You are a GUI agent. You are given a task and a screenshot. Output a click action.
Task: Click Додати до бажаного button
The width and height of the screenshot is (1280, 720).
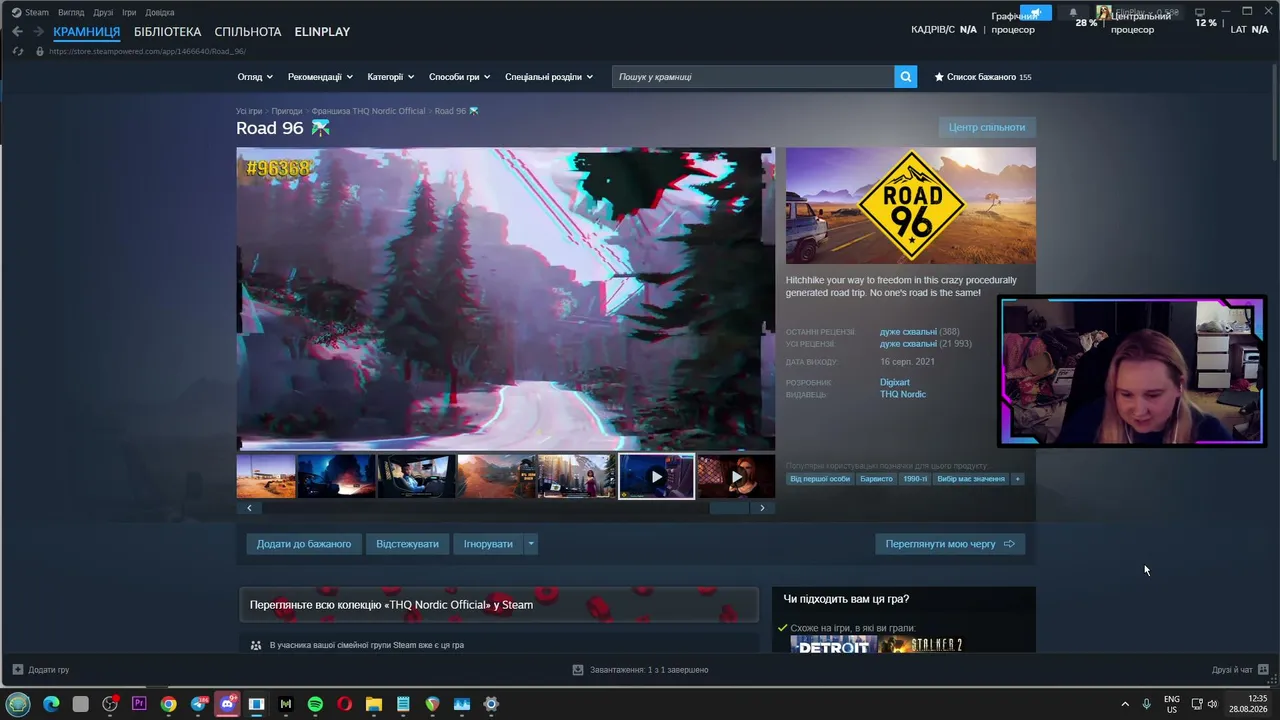point(304,544)
